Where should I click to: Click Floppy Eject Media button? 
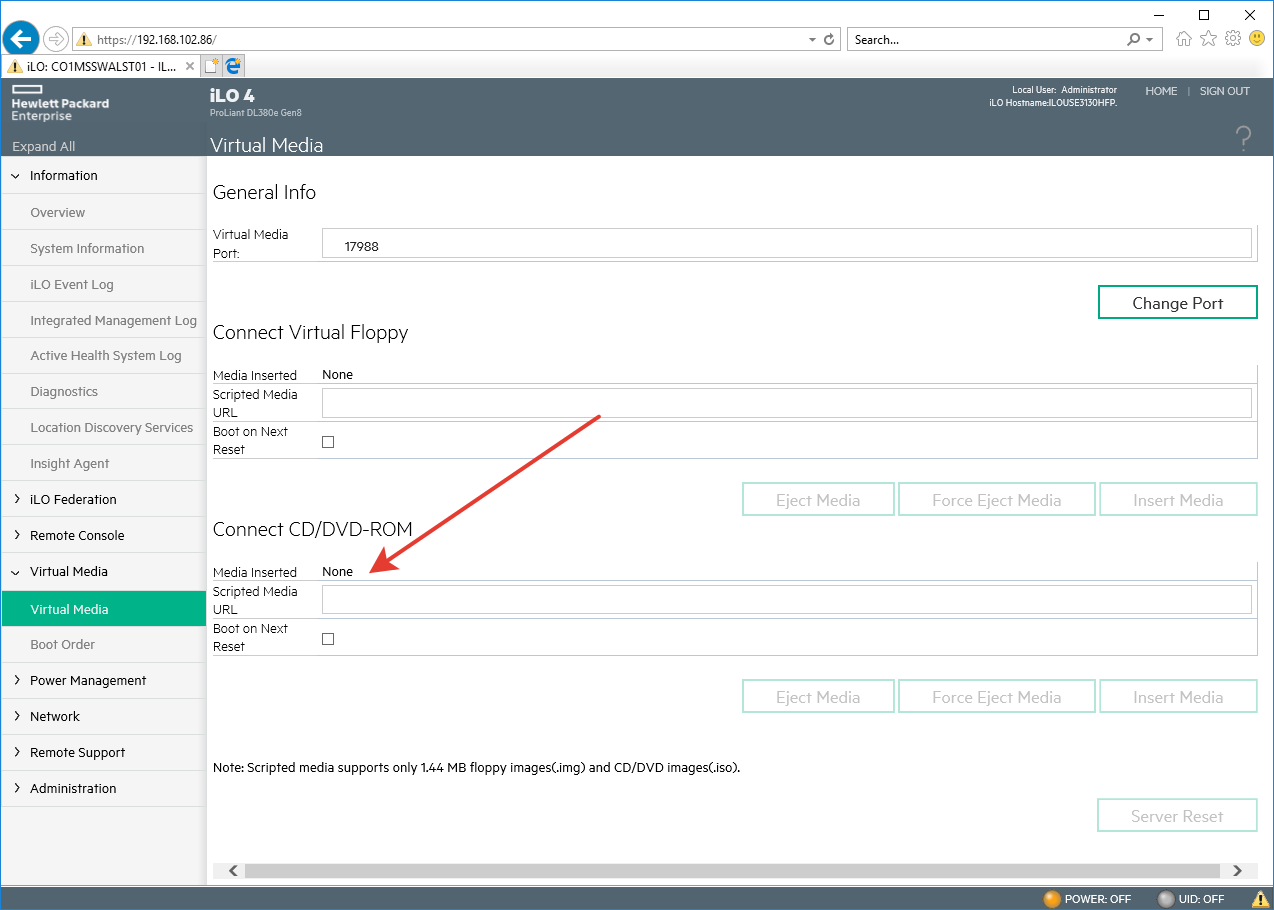pos(818,500)
